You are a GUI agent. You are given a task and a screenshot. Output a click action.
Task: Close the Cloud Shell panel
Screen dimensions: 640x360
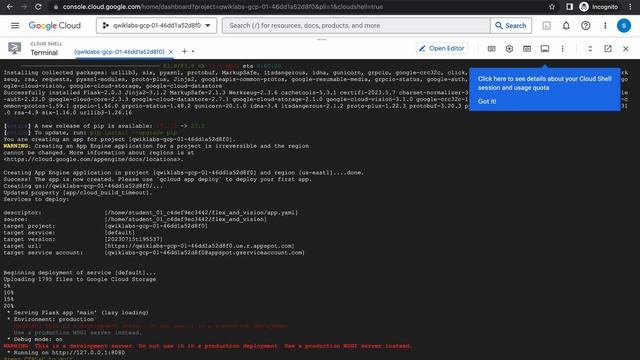click(x=626, y=49)
